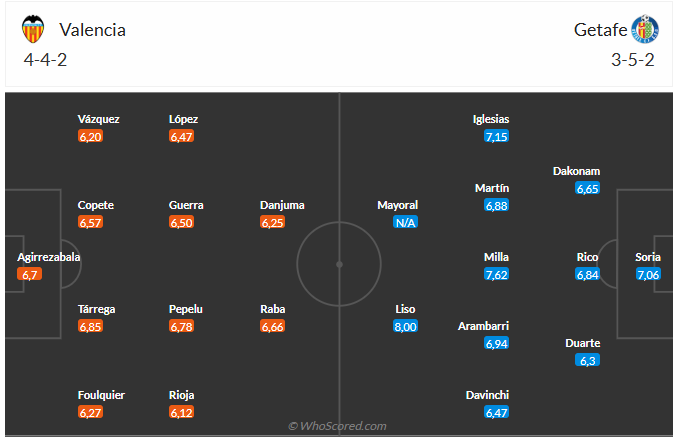Screen dimensions: 679x437
Task: Open player Iglesias from Getafe lineup
Action: click(491, 119)
